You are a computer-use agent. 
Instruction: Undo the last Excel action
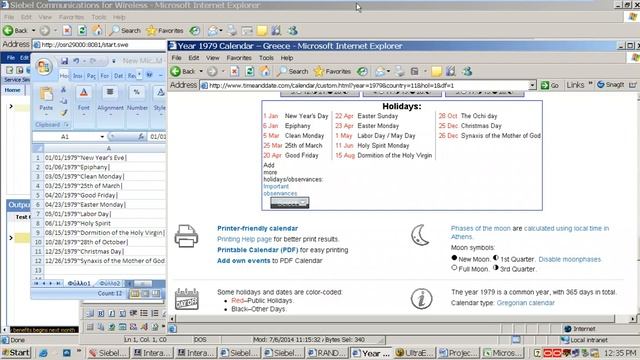click(76, 61)
